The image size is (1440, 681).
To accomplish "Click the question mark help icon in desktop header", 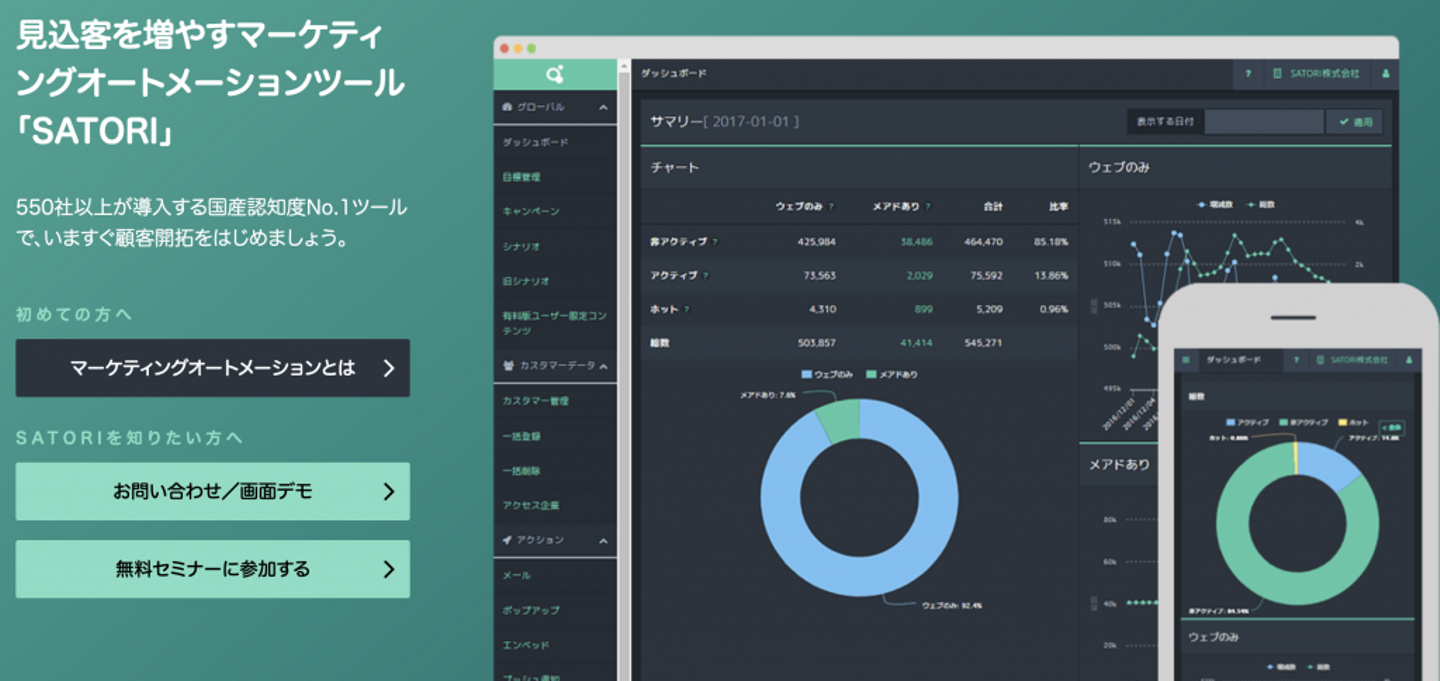I will pos(1248,74).
